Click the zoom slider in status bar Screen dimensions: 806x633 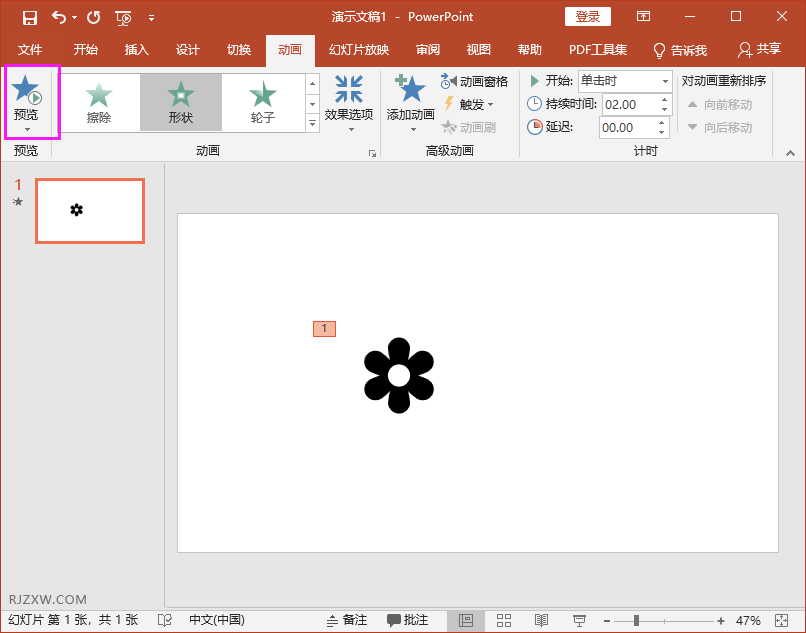tap(637, 620)
